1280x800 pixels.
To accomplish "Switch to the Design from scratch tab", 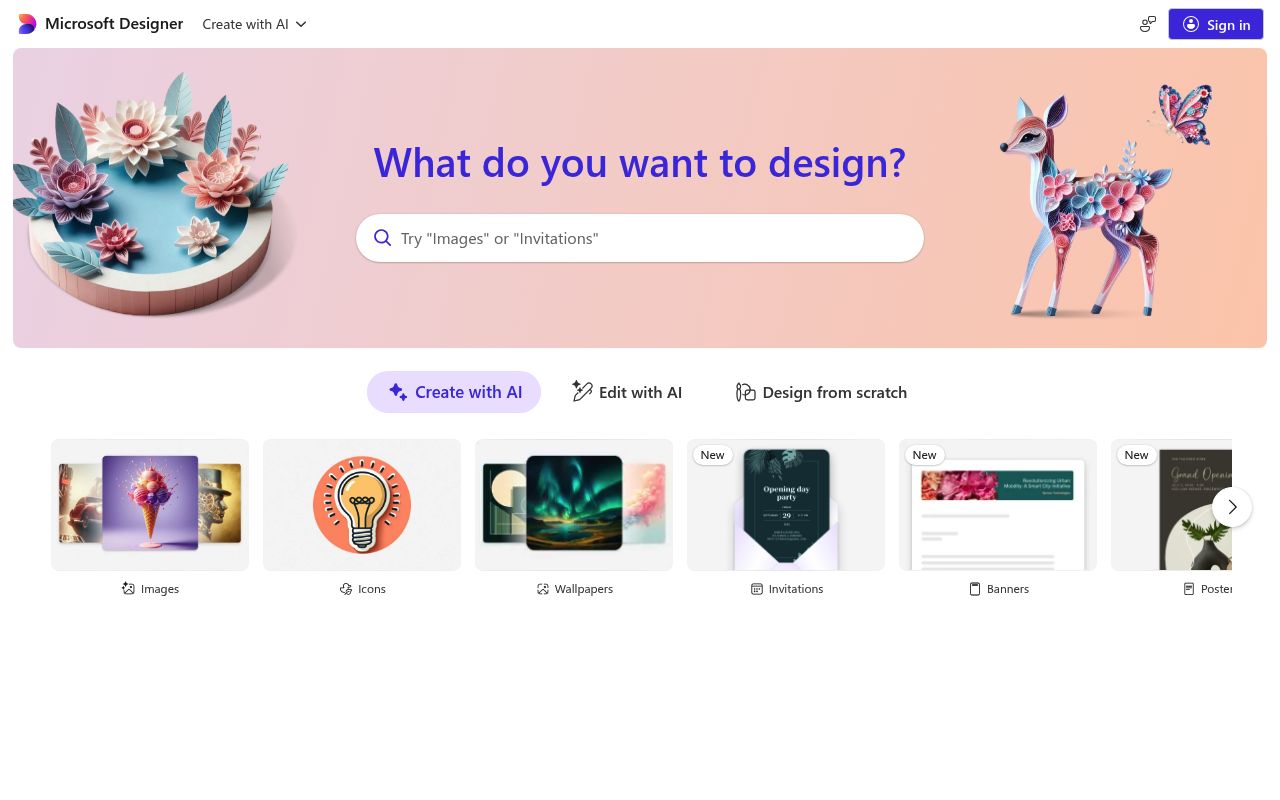I will (821, 392).
